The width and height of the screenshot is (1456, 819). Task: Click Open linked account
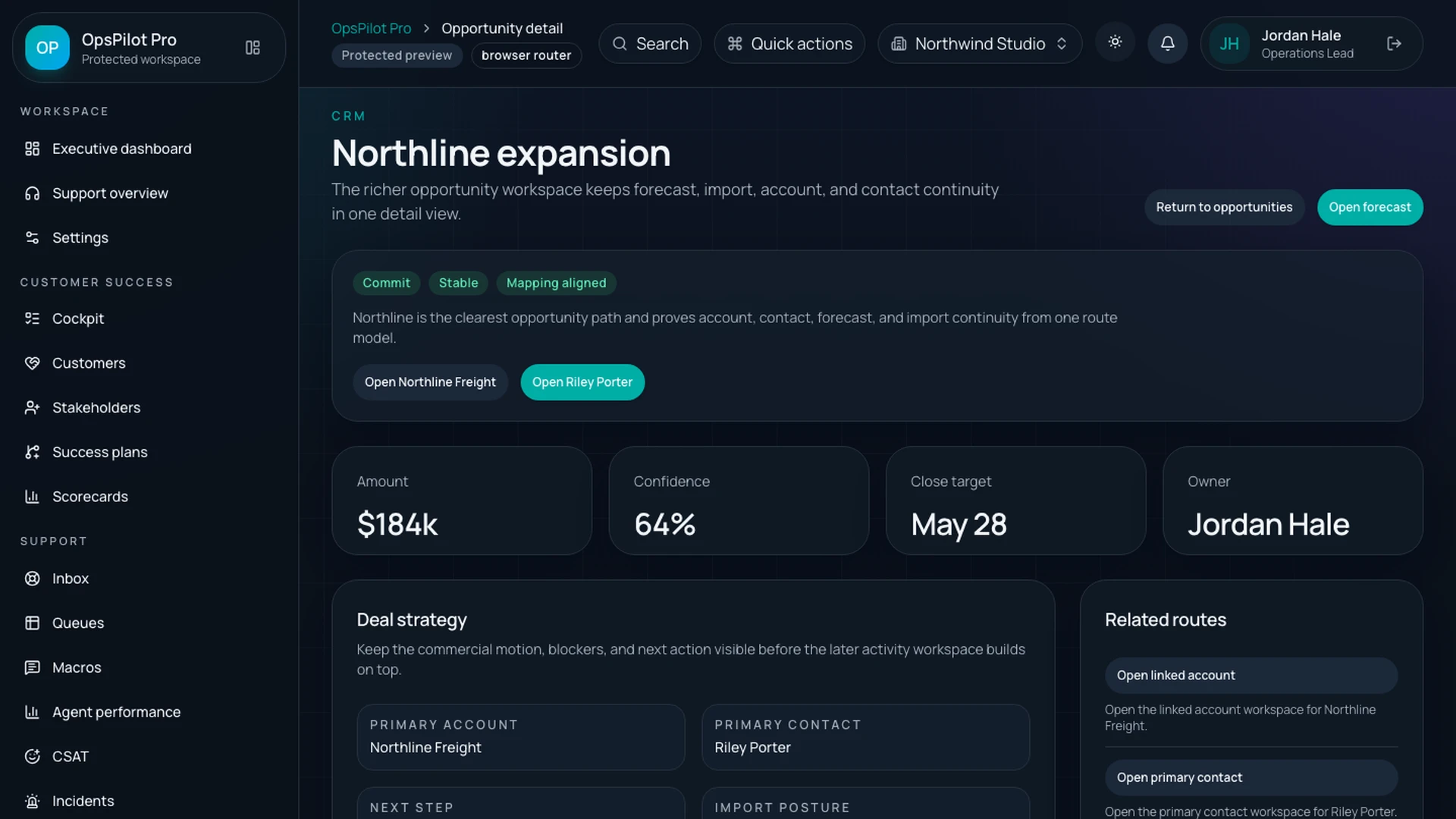(x=1251, y=676)
